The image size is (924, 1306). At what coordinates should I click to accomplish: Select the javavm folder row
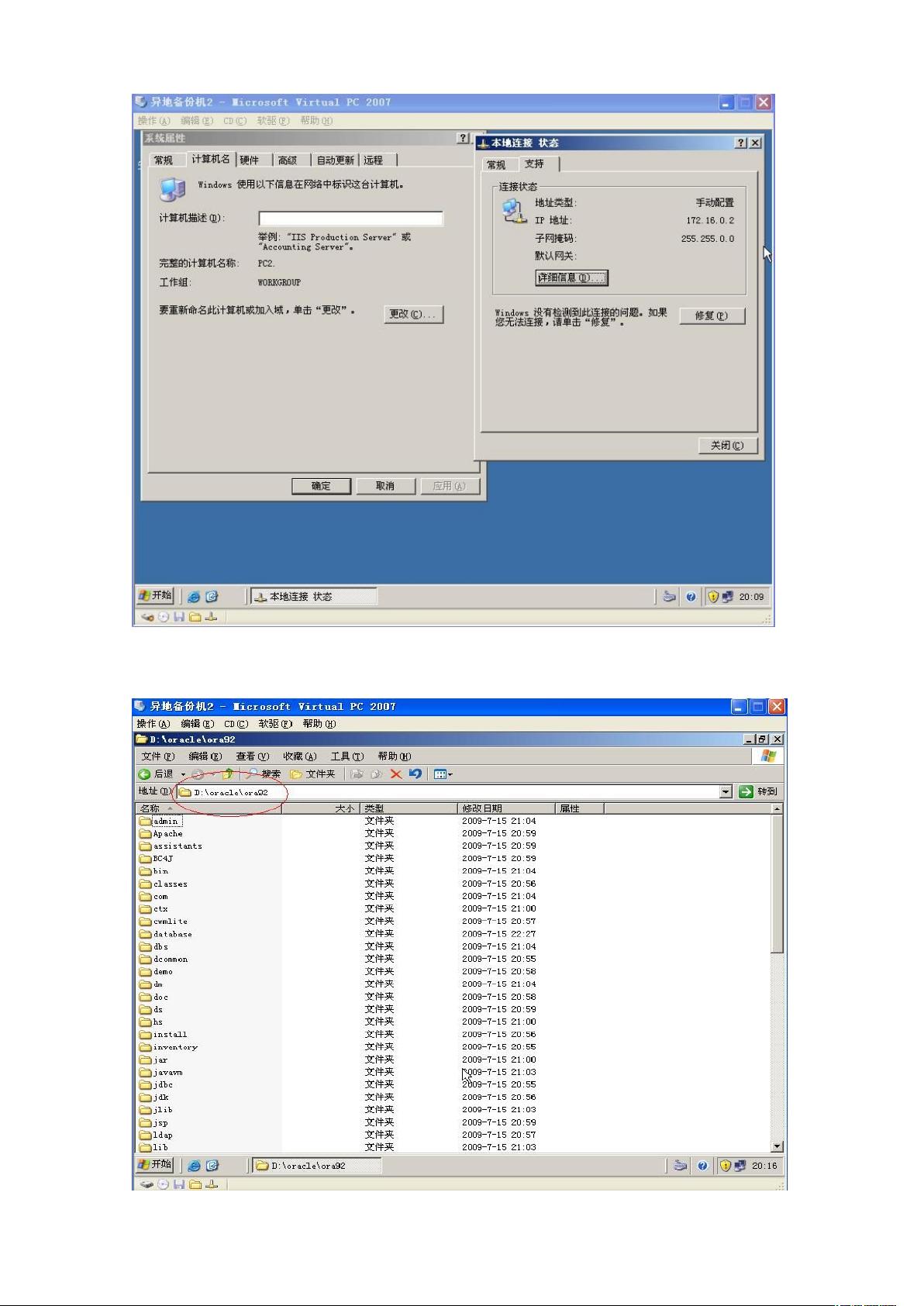[x=161, y=1073]
